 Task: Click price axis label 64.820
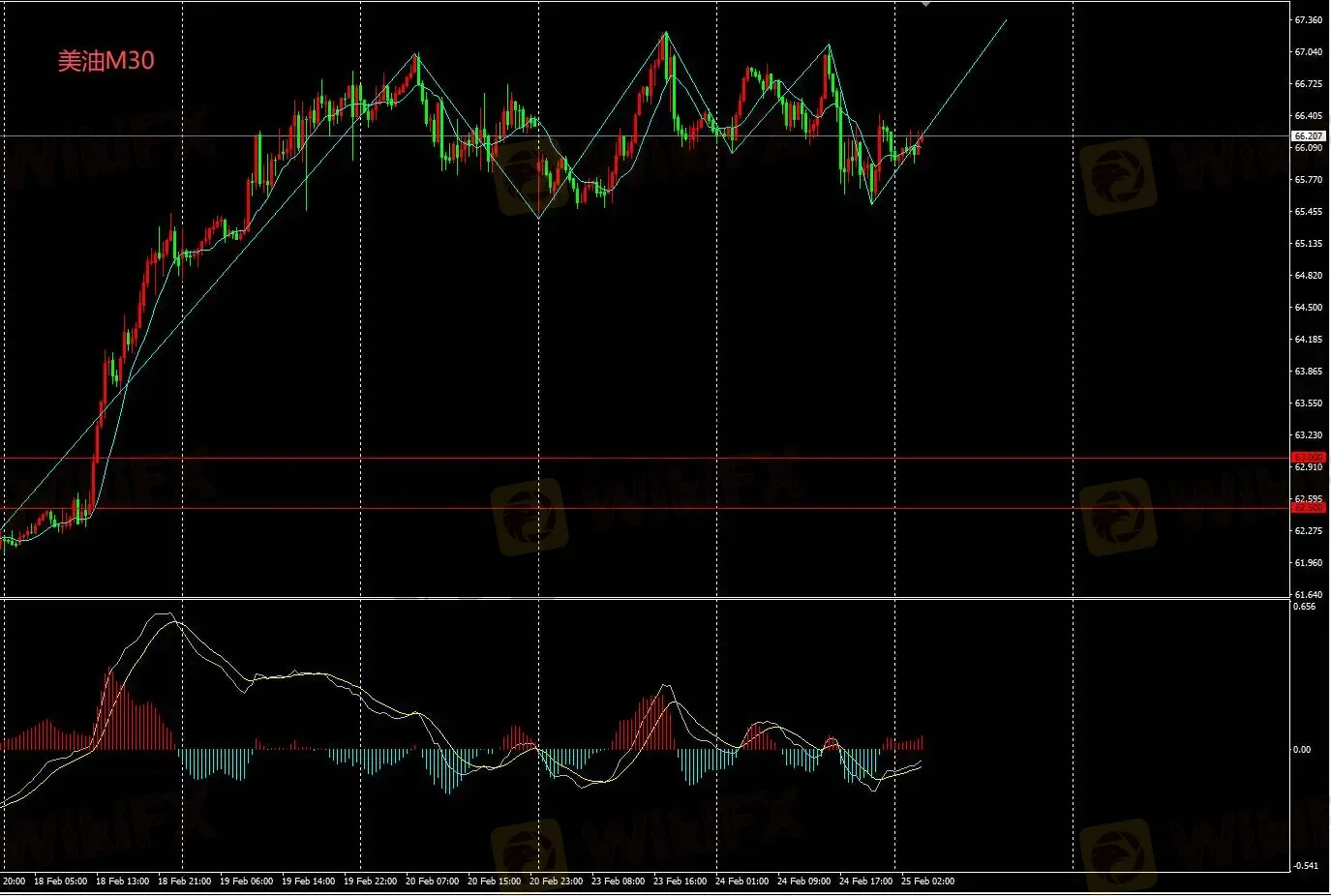pos(1309,276)
